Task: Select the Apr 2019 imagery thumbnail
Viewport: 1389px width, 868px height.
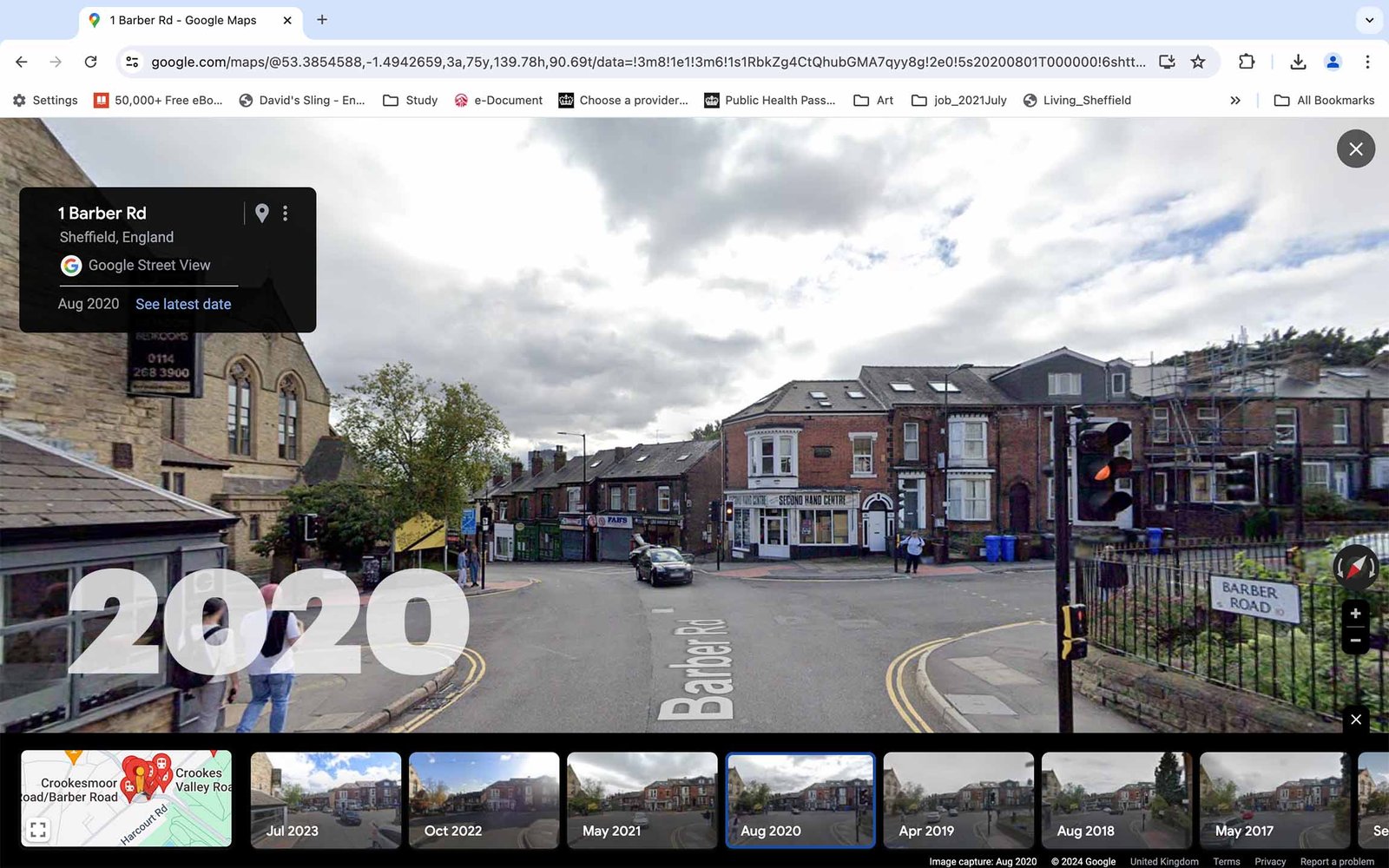Action: pos(958,800)
